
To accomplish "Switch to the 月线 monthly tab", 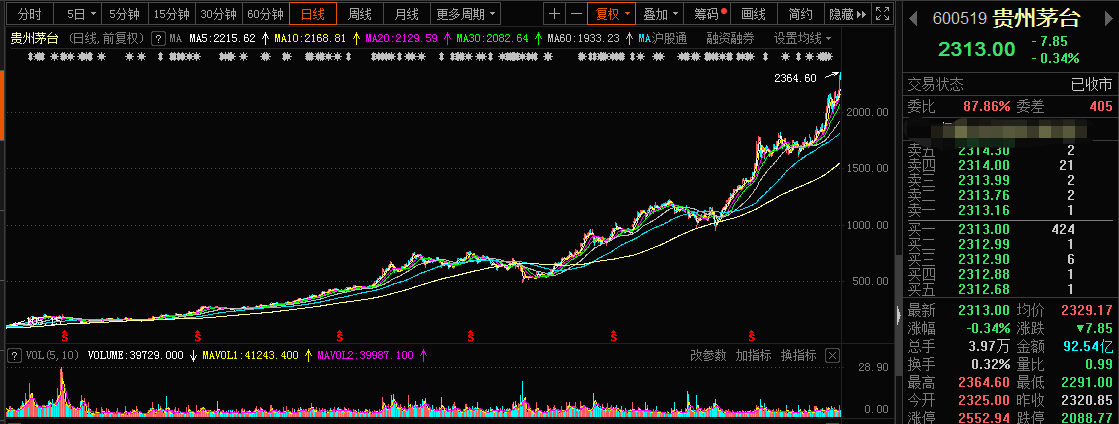I will [407, 14].
